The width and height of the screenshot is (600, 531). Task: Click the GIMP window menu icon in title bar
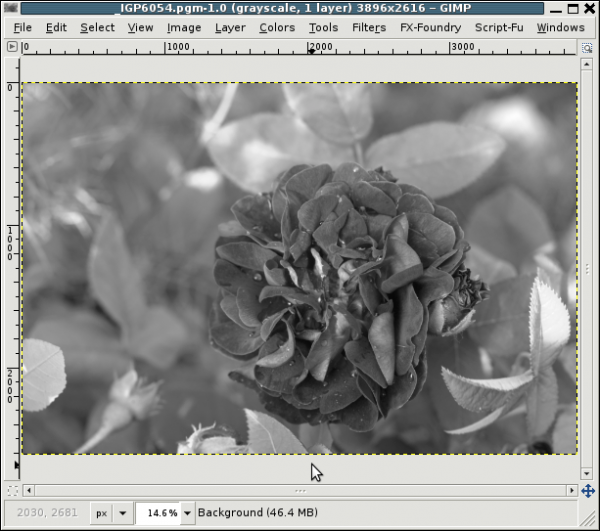coord(10,8)
